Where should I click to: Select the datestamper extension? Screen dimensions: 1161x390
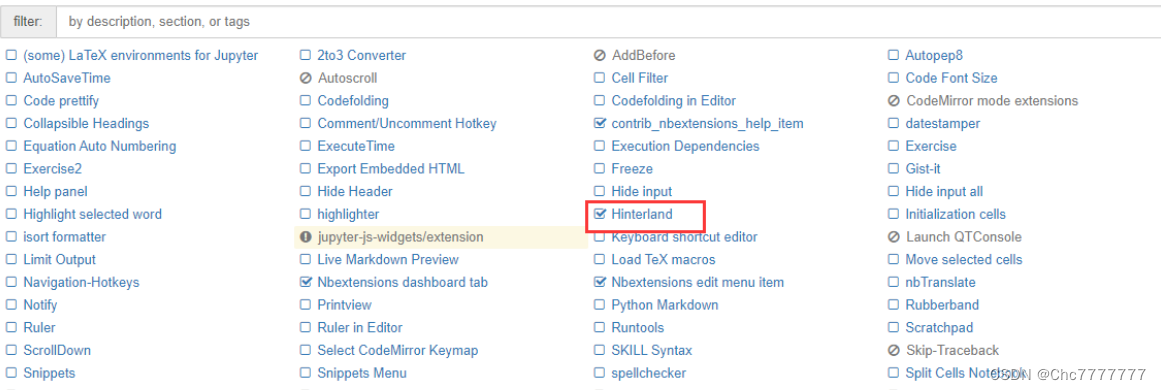click(943, 124)
